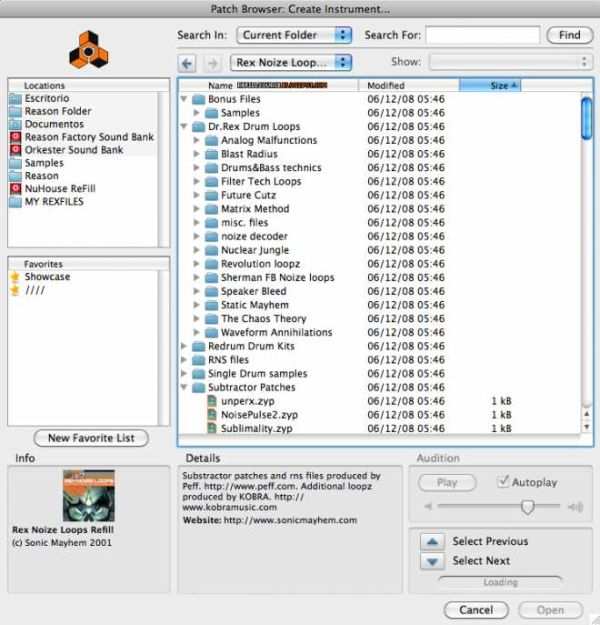Select the noize decoder folder row
600x625 pixels.
[x=381, y=236]
